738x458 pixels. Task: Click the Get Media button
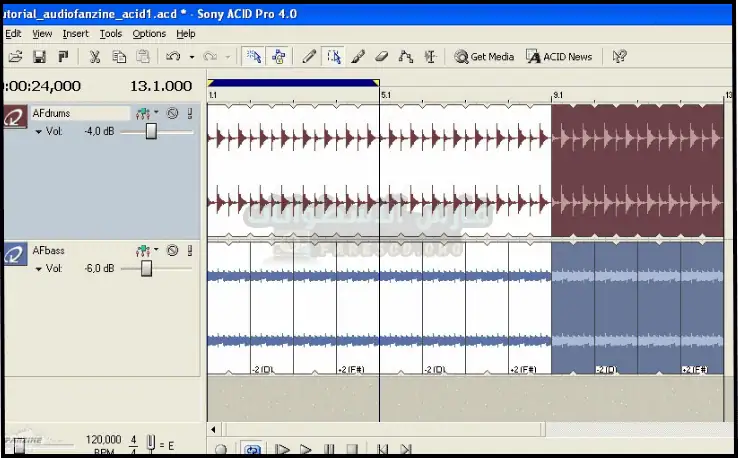484,57
